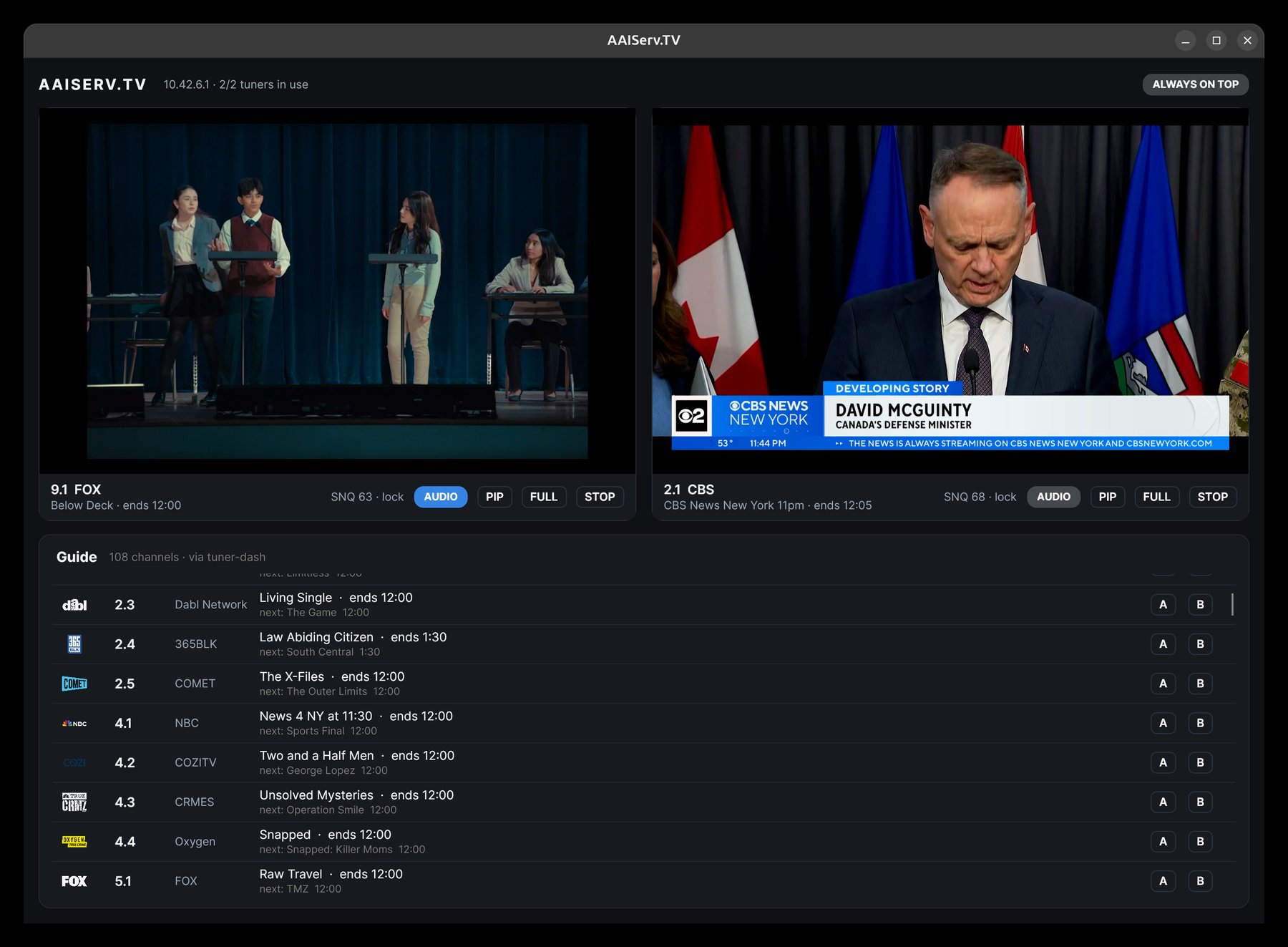Image resolution: width=1288 pixels, height=947 pixels.
Task: Stop the 9.1 FOX stream
Action: point(600,497)
